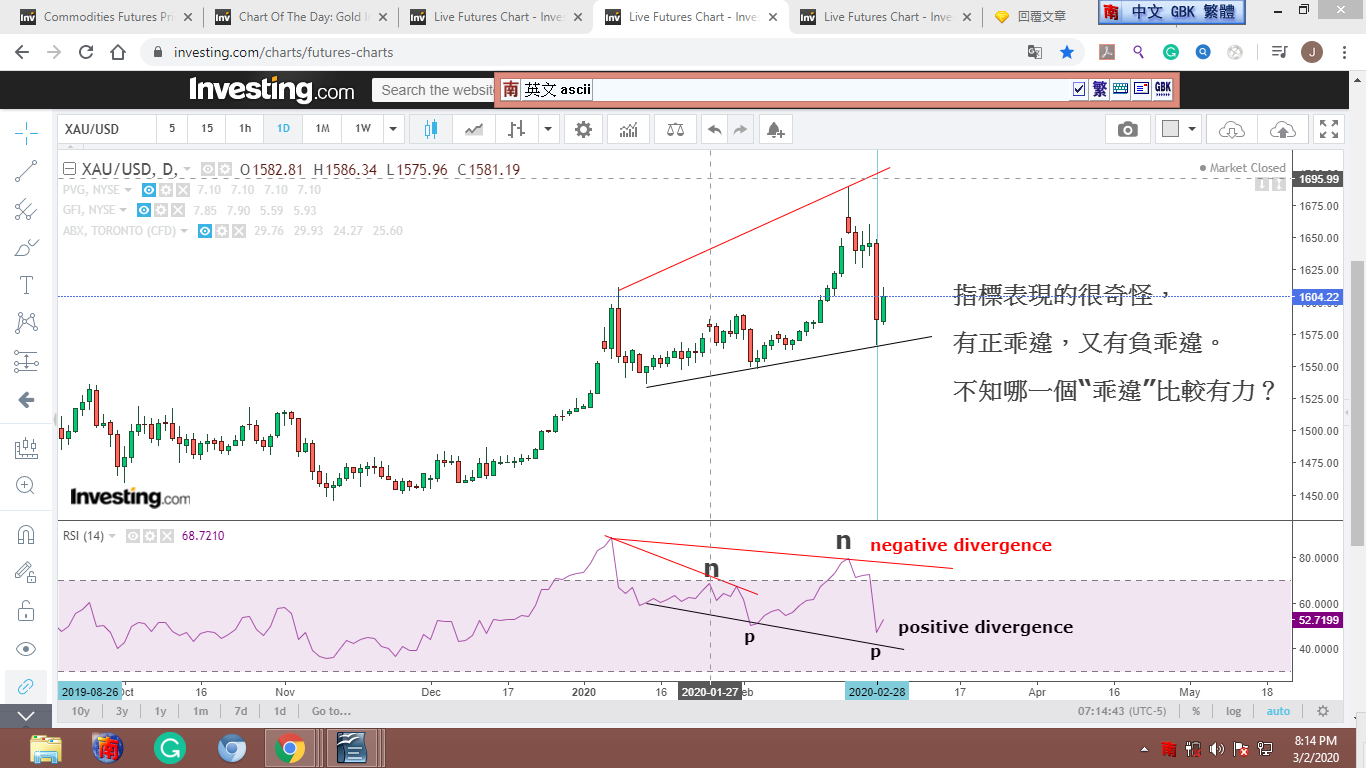Open the Go to... date picker
Viewport: 1366px width, 768px height.
331,711
